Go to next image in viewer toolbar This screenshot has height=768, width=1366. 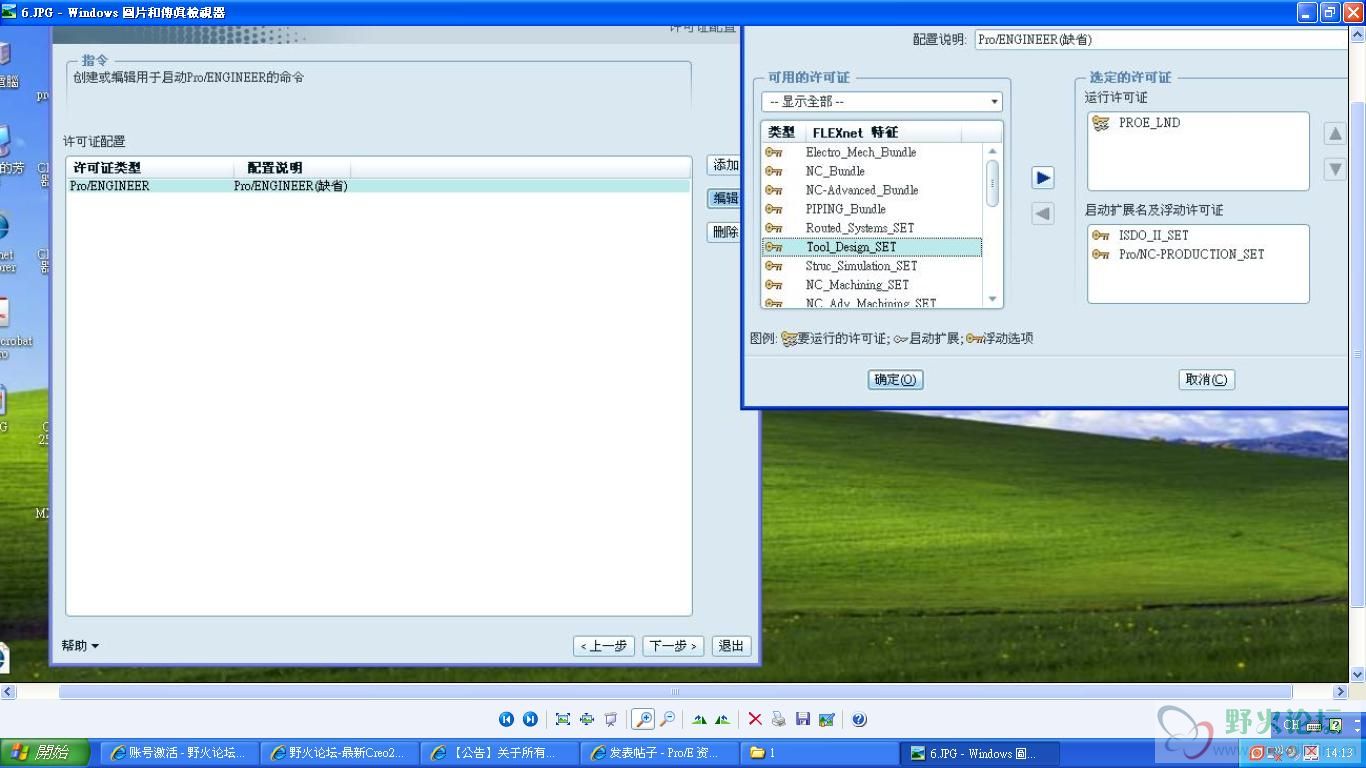coord(530,719)
